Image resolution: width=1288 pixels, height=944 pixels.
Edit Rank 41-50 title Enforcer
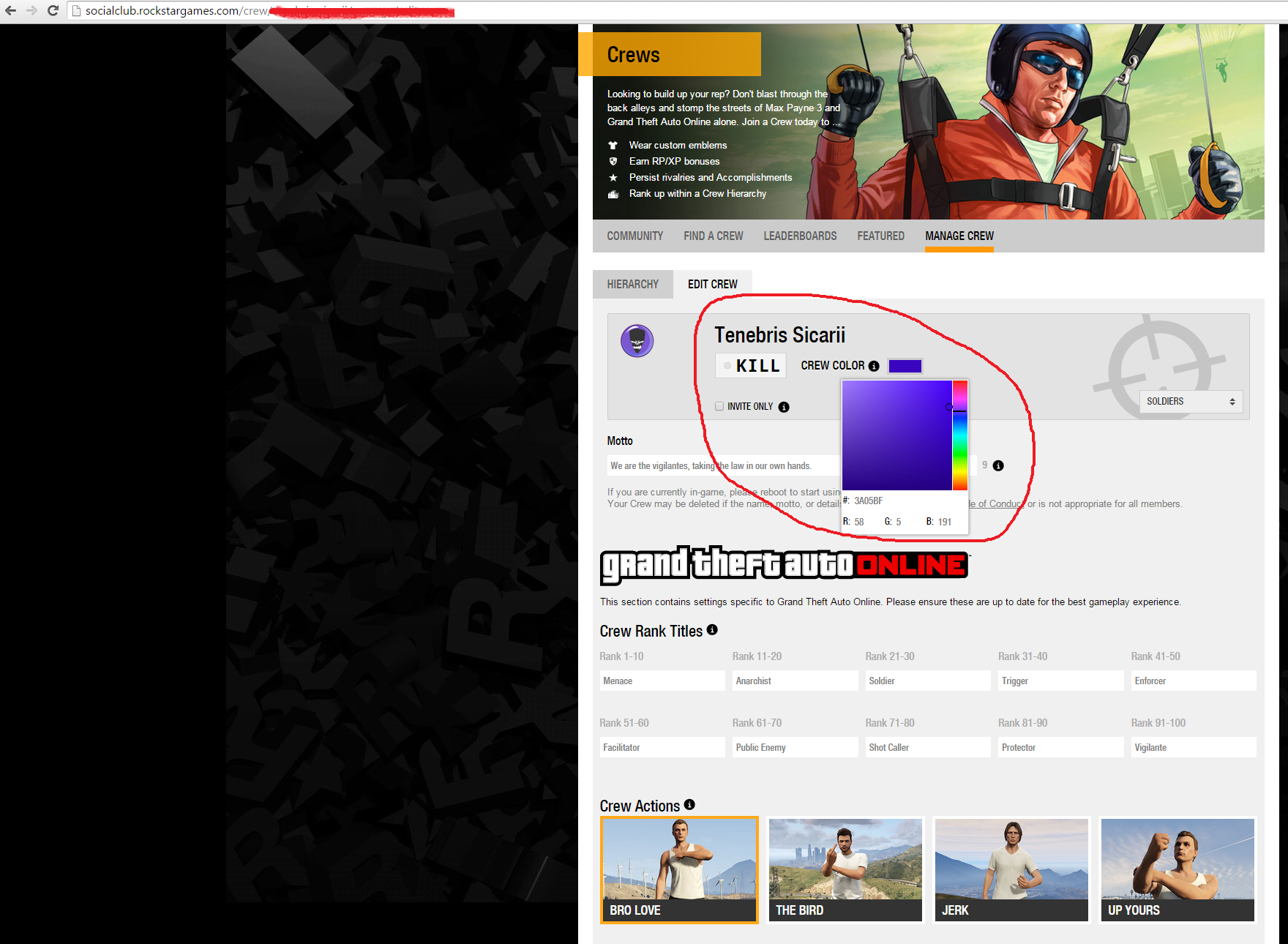point(1194,681)
